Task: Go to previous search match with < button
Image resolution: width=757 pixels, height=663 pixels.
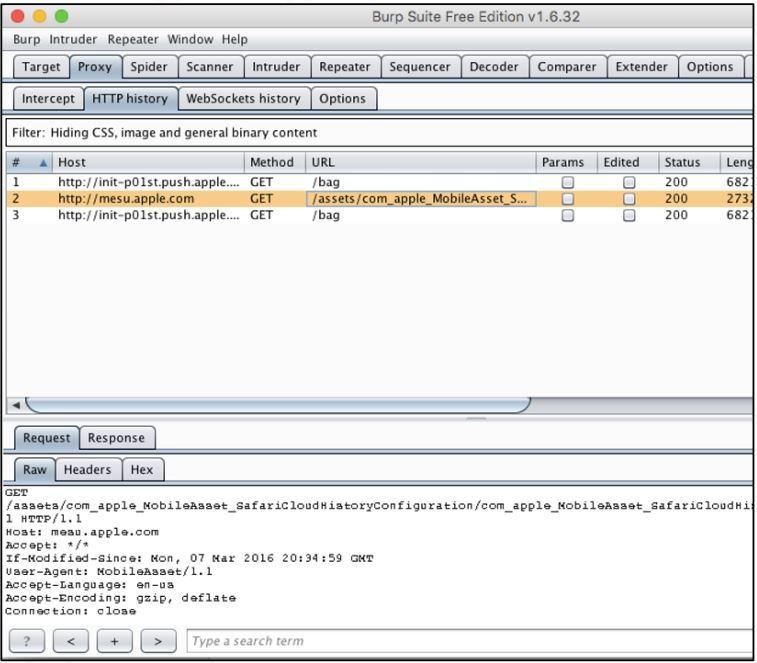Action: coord(71,641)
